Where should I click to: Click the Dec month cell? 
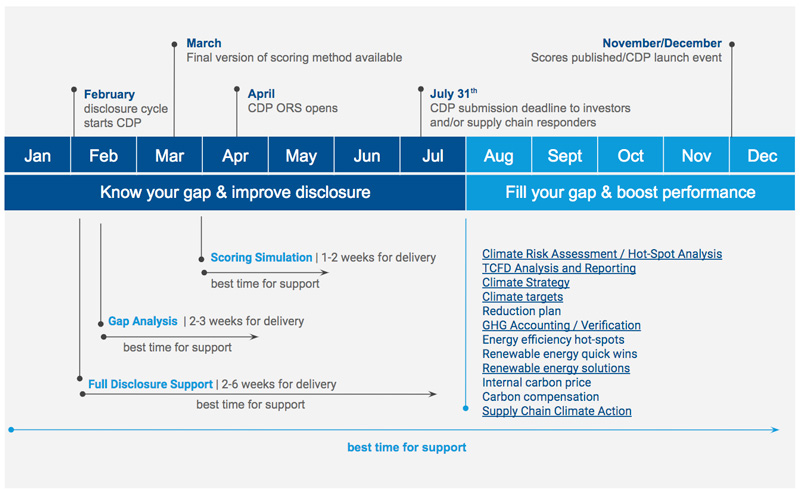(x=762, y=156)
